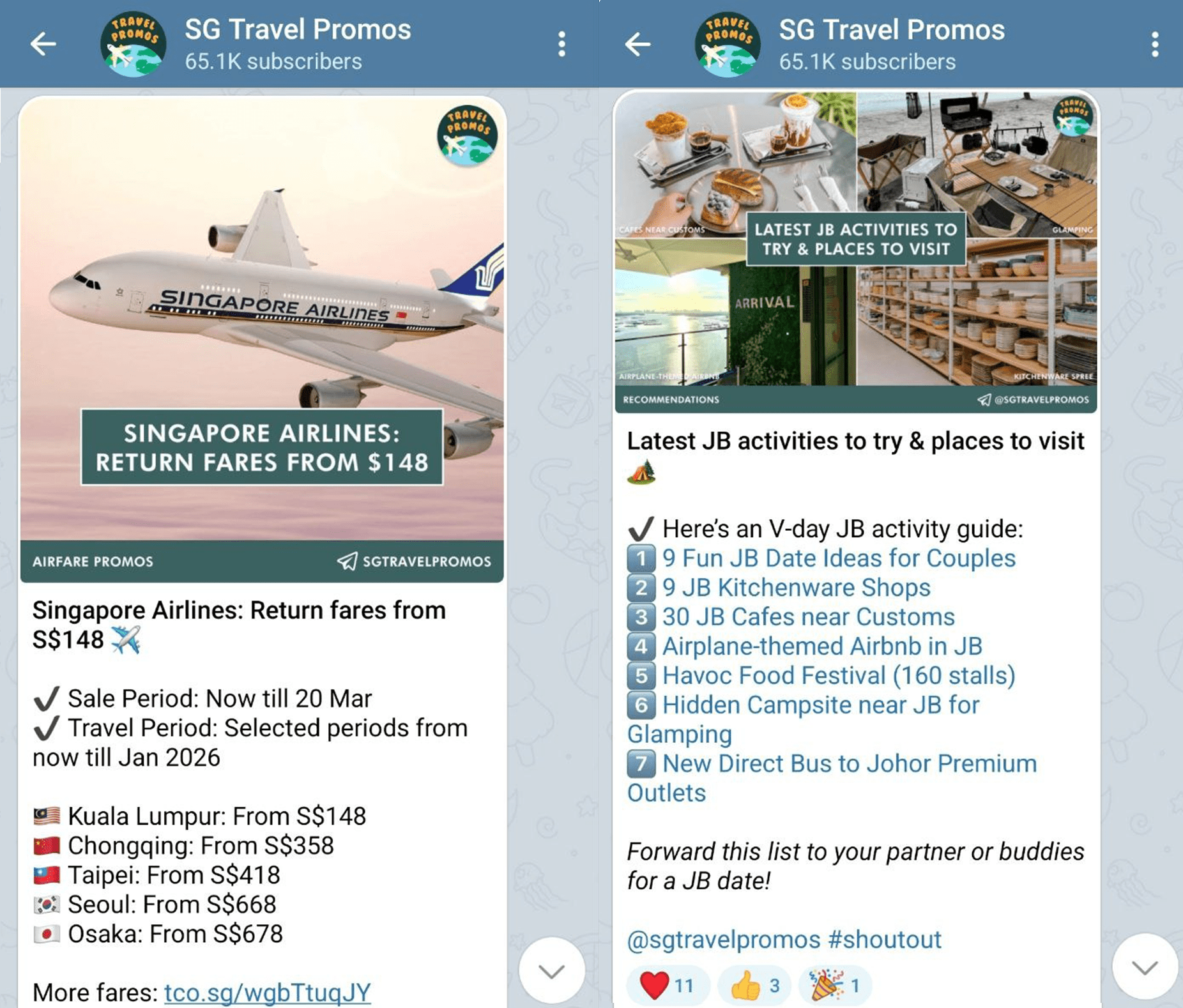
Task: Toggle the thumbs-up reaction with 3 count
Action: [755, 985]
